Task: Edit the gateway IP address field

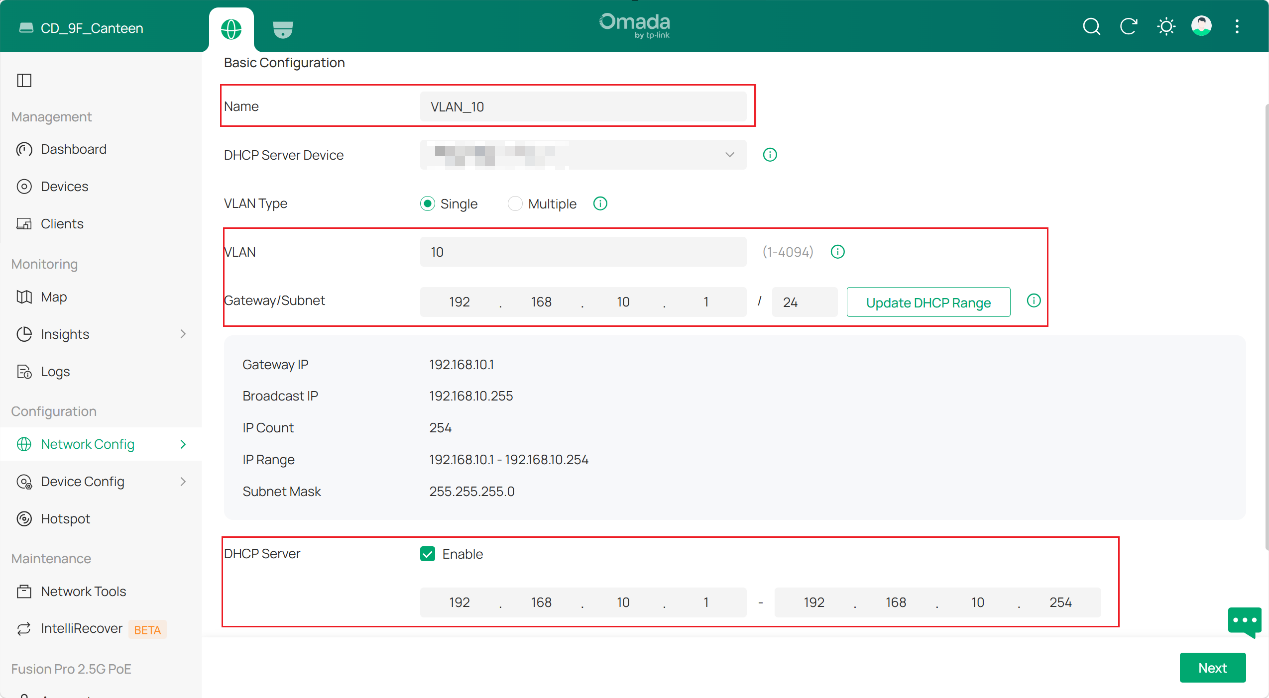Action: click(583, 302)
